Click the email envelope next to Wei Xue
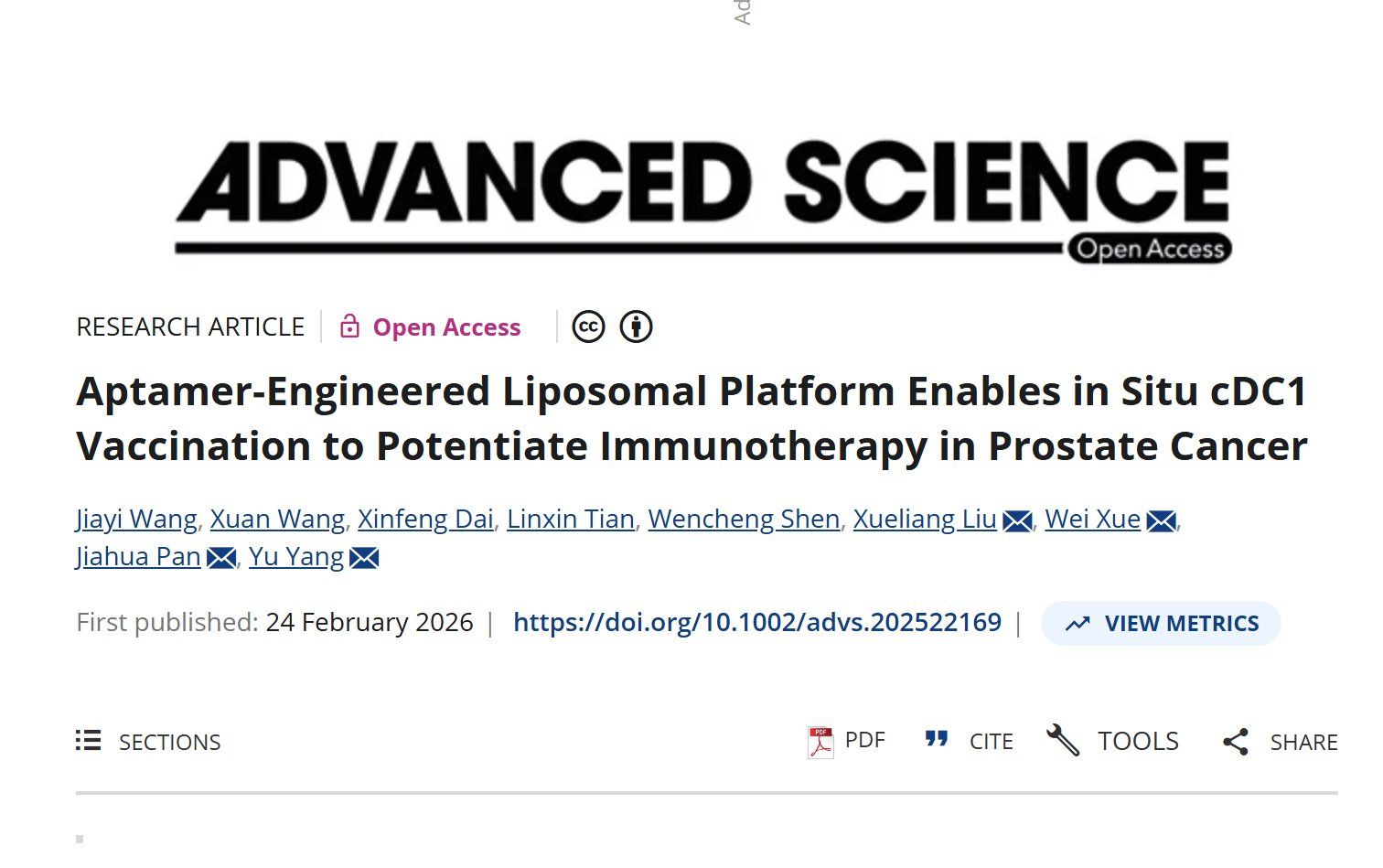The image size is (1383, 868). (x=1161, y=520)
